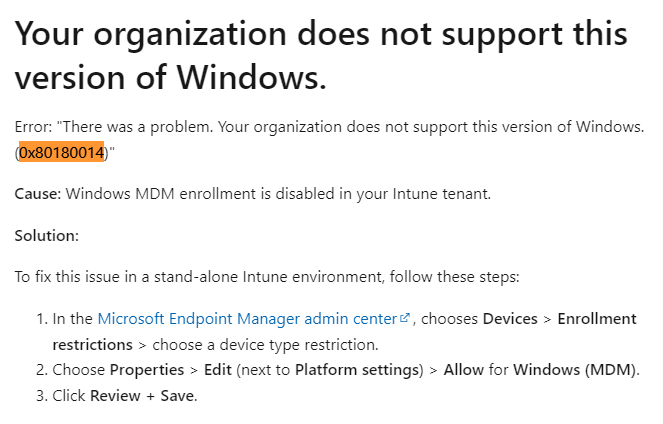
Task: Open Microsoft Endpoint Manager admin center link
Action: pos(247,319)
